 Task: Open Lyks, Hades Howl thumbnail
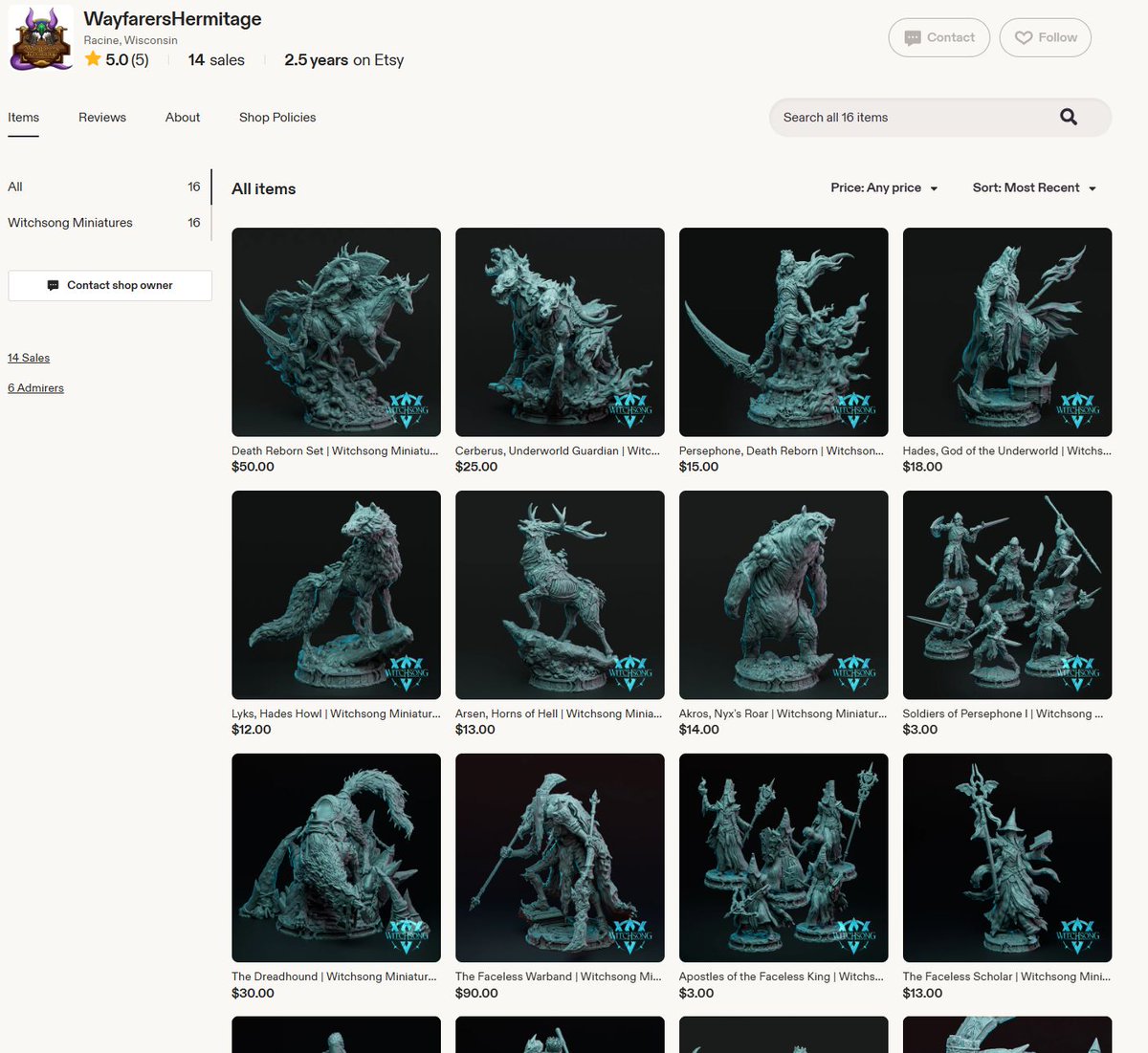tap(336, 595)
